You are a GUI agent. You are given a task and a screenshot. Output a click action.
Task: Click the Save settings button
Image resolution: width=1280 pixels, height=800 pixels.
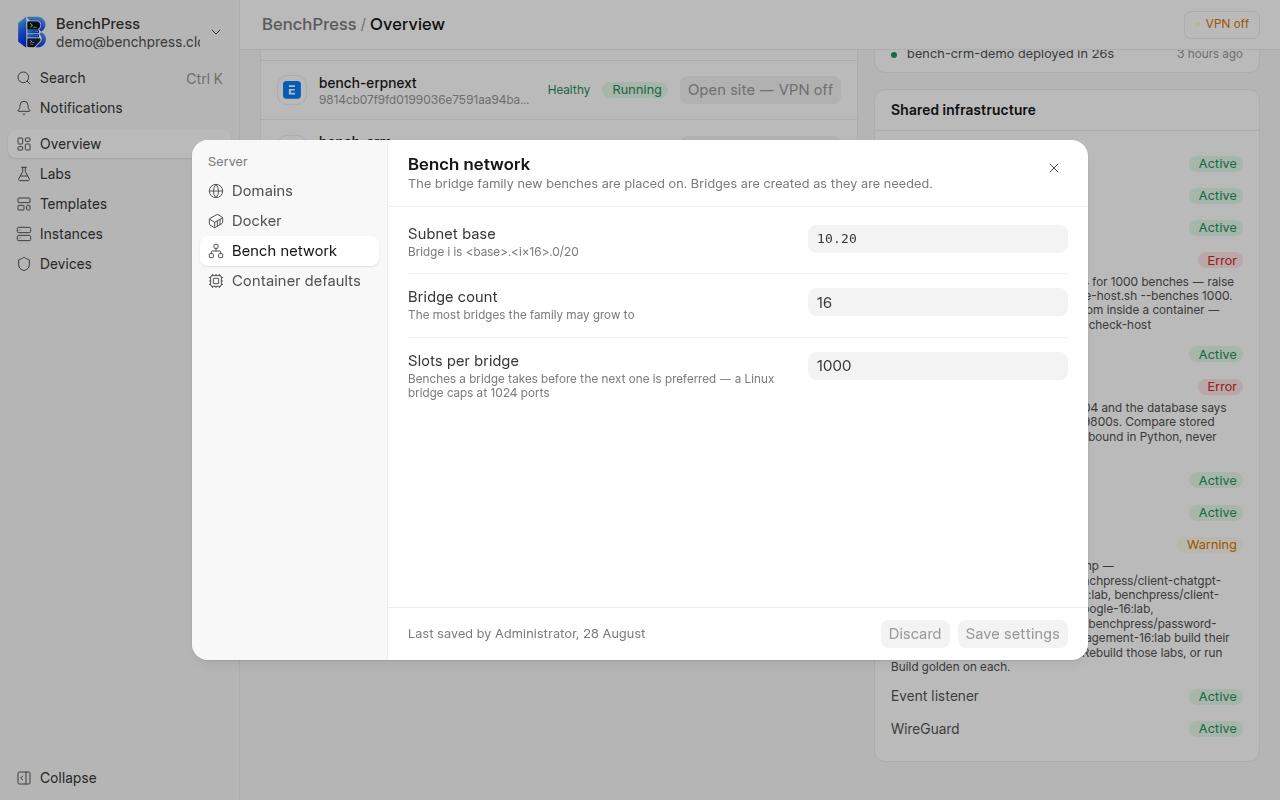[1012, 634]
